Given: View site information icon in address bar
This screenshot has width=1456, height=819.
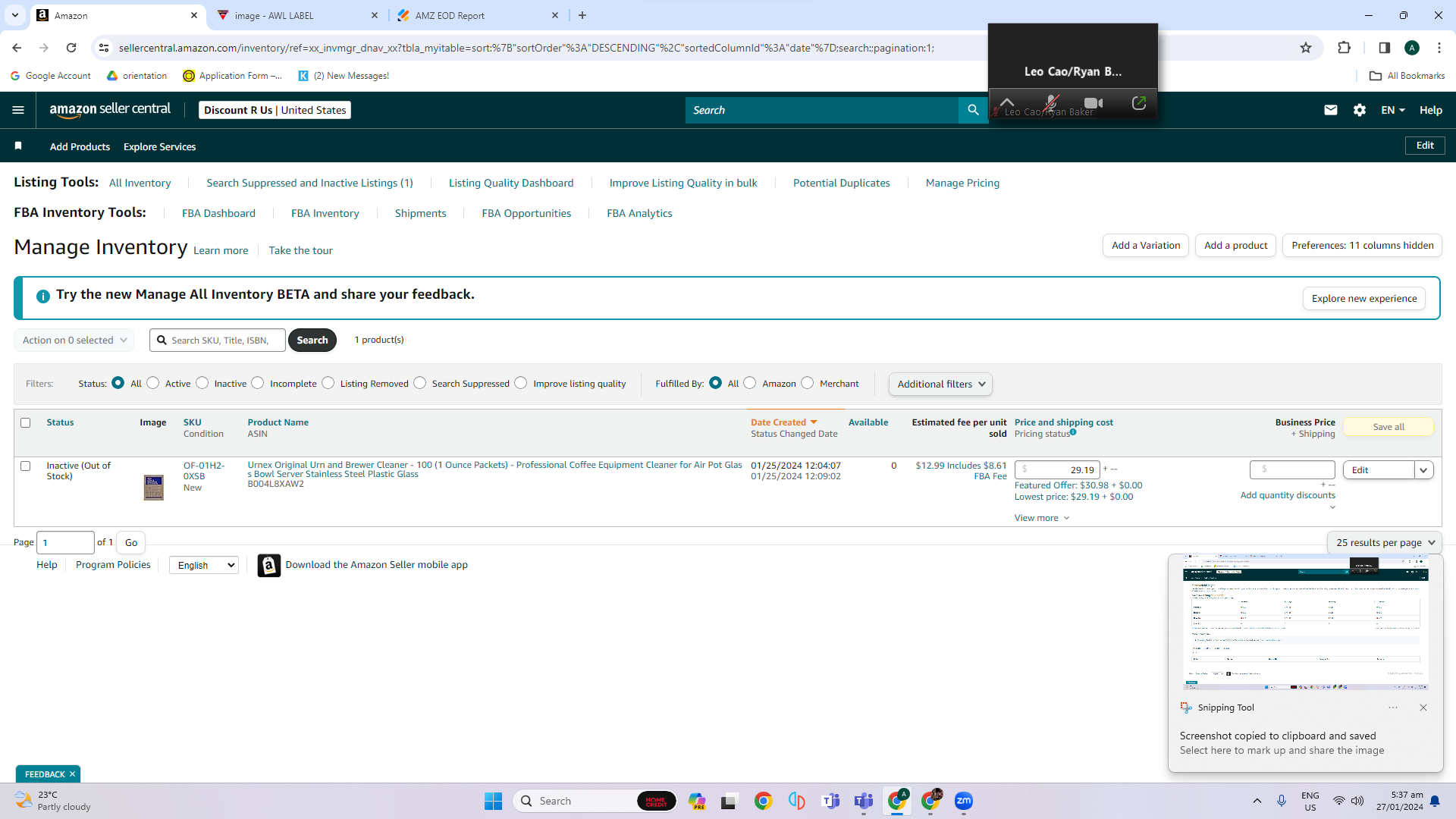Looking at the screenshot, I should 104,48.
